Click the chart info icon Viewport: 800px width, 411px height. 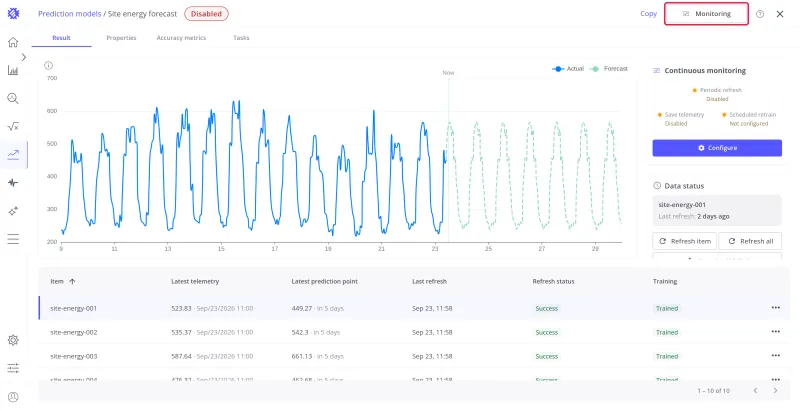pyautogui.click(x=48, y=65)
